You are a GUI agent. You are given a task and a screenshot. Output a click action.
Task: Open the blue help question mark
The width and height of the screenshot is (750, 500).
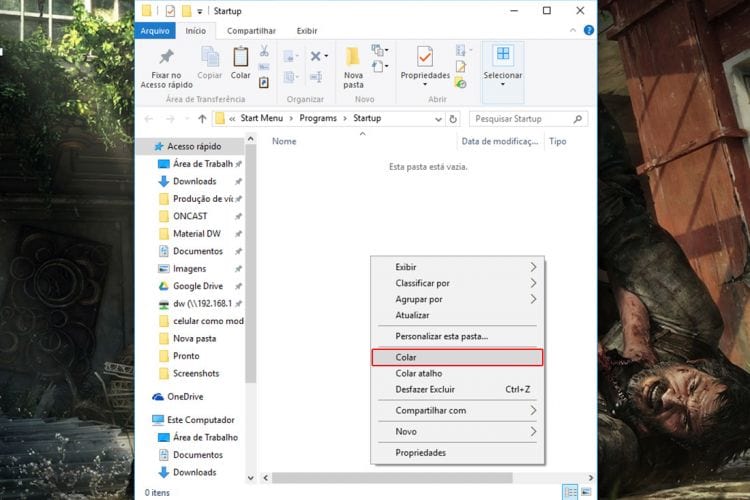click(x=589, y=30)
